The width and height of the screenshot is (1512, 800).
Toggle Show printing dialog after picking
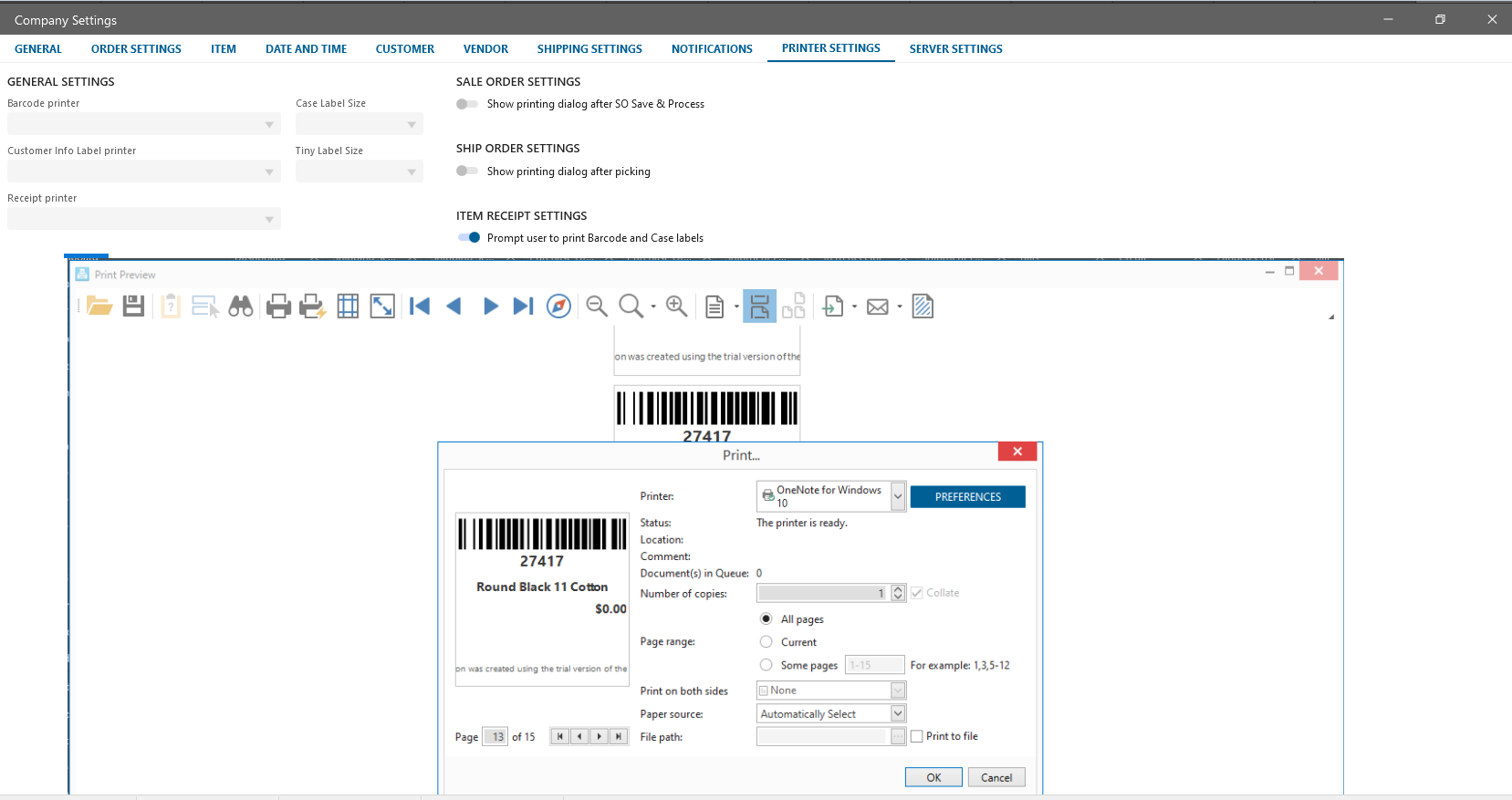point(467,171)
